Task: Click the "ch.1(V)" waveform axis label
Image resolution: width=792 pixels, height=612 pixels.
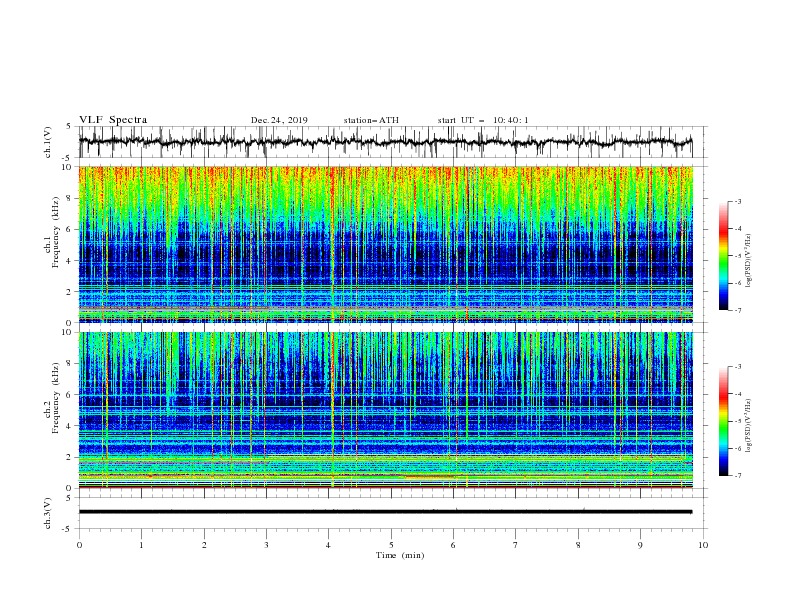Action: 48,142
